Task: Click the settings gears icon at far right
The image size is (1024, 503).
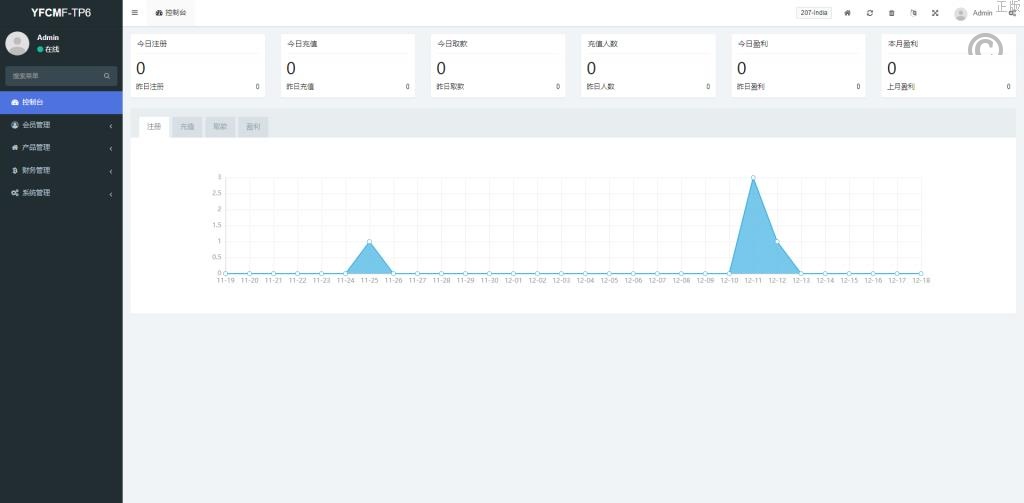Action: 1012,13
